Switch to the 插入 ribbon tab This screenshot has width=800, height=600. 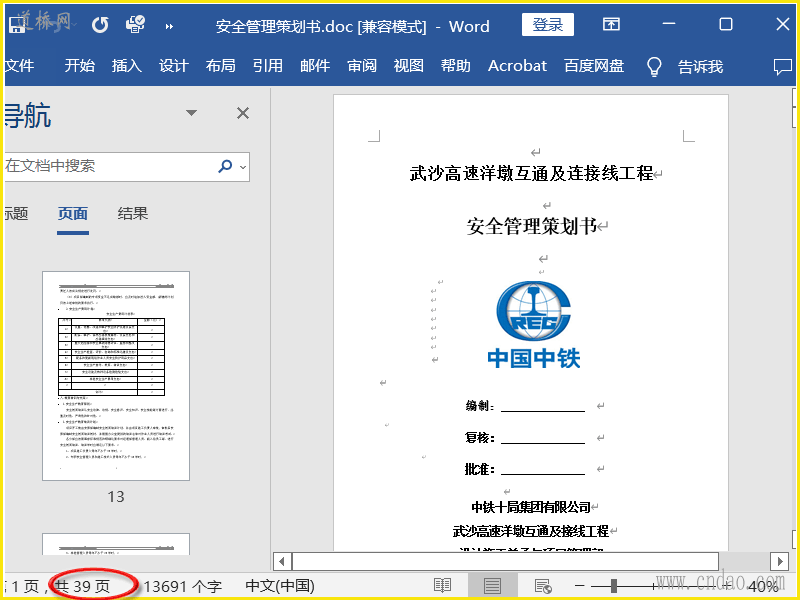127,66
